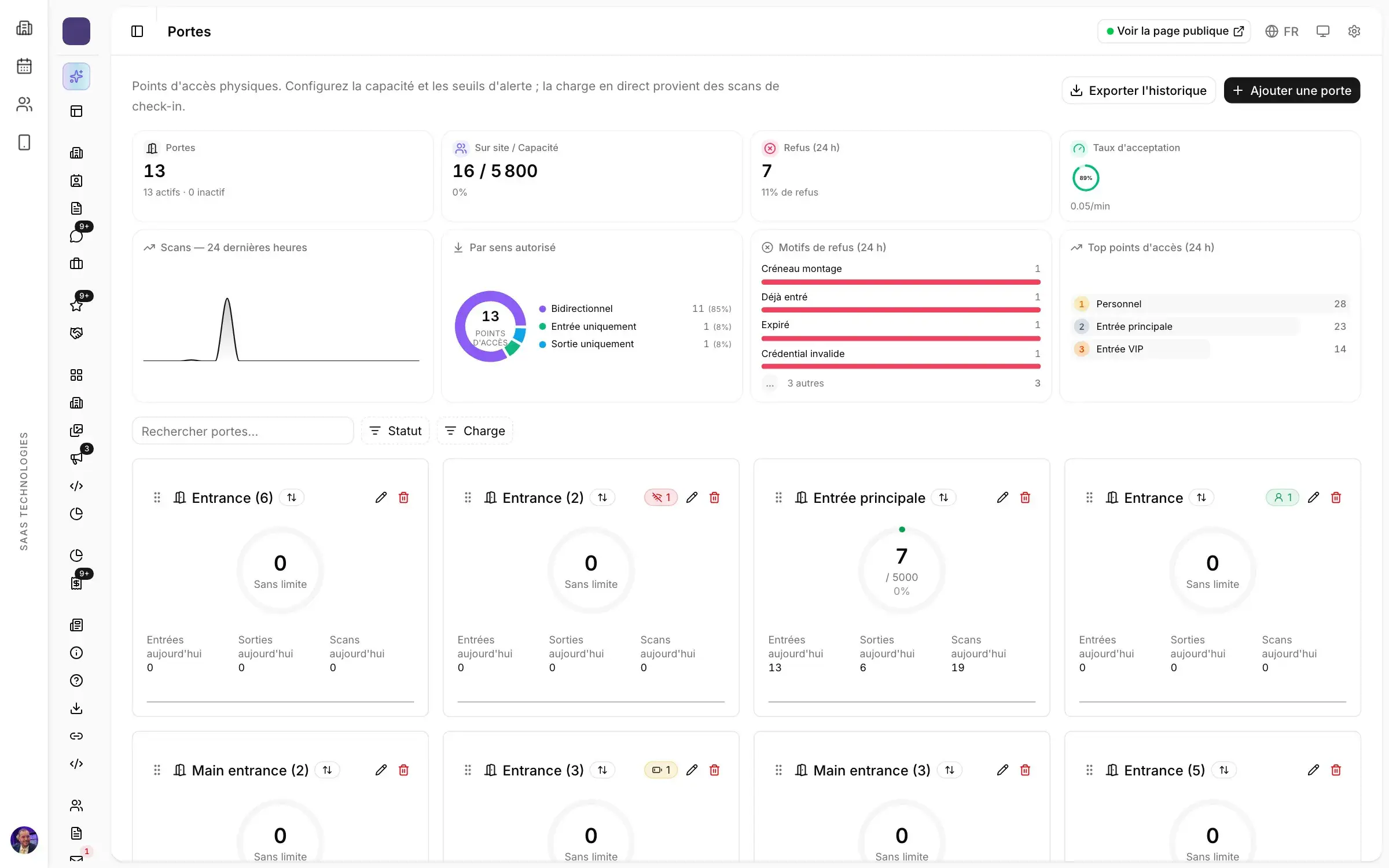The width and height of the screenshot is (1389, 868).
Task: Click Ajouter une porte button
Action: [x=1292, y=91]
